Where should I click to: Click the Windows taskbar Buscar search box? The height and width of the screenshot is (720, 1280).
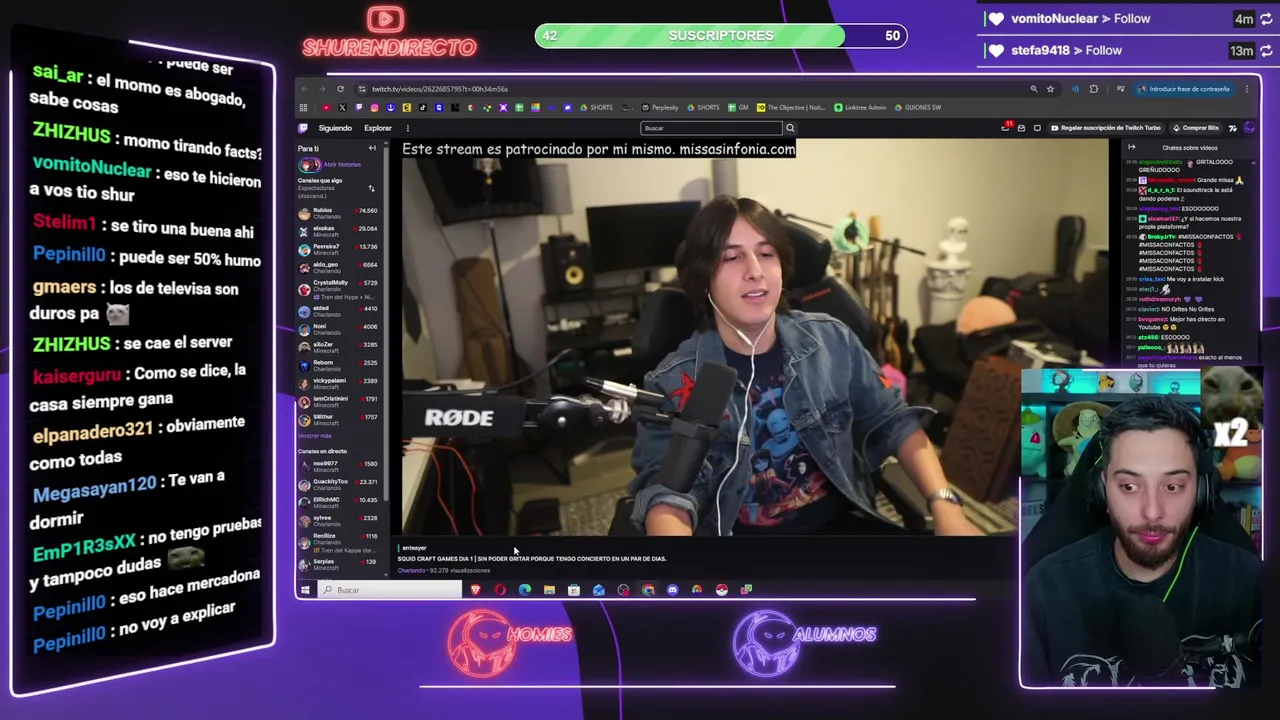(390, 590)
